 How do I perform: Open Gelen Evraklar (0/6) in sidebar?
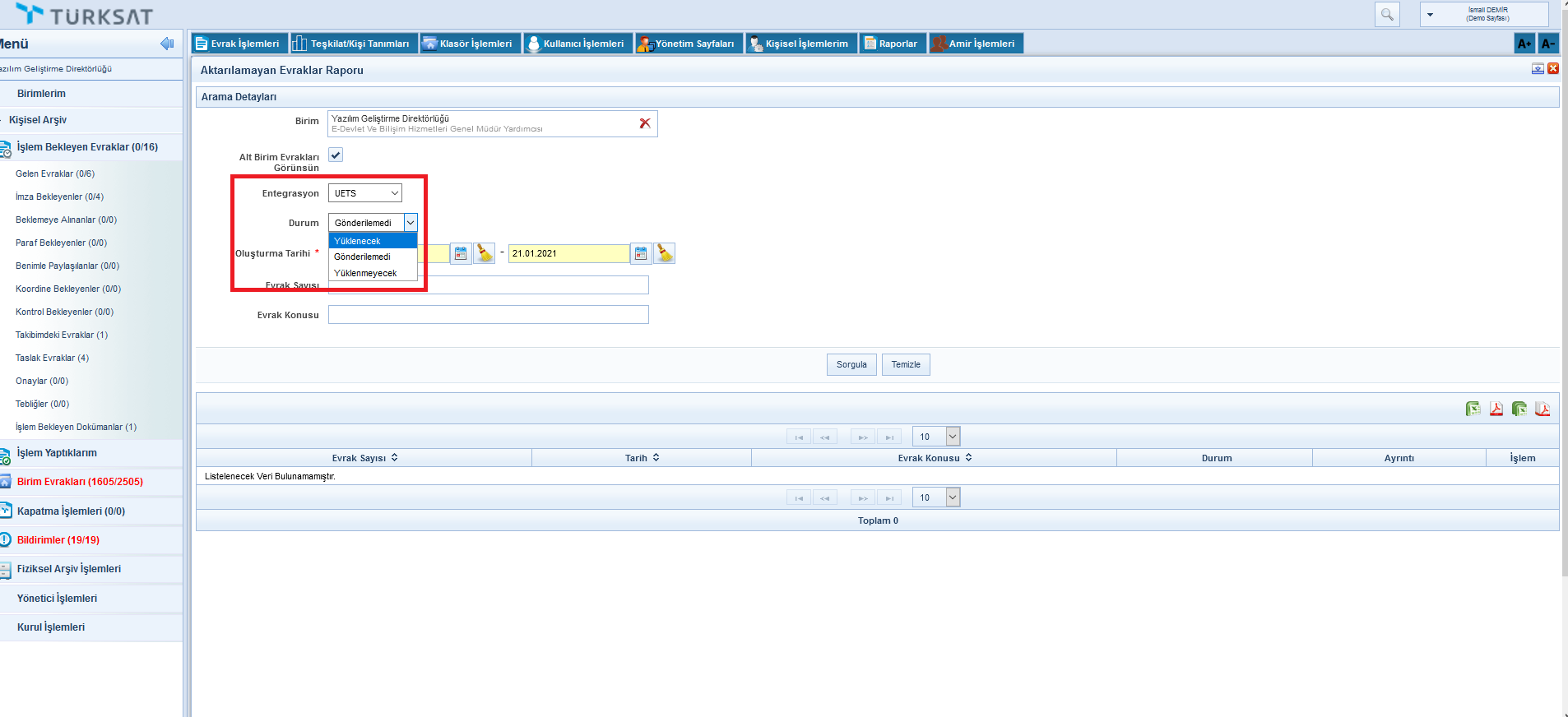tap(55, 173)
